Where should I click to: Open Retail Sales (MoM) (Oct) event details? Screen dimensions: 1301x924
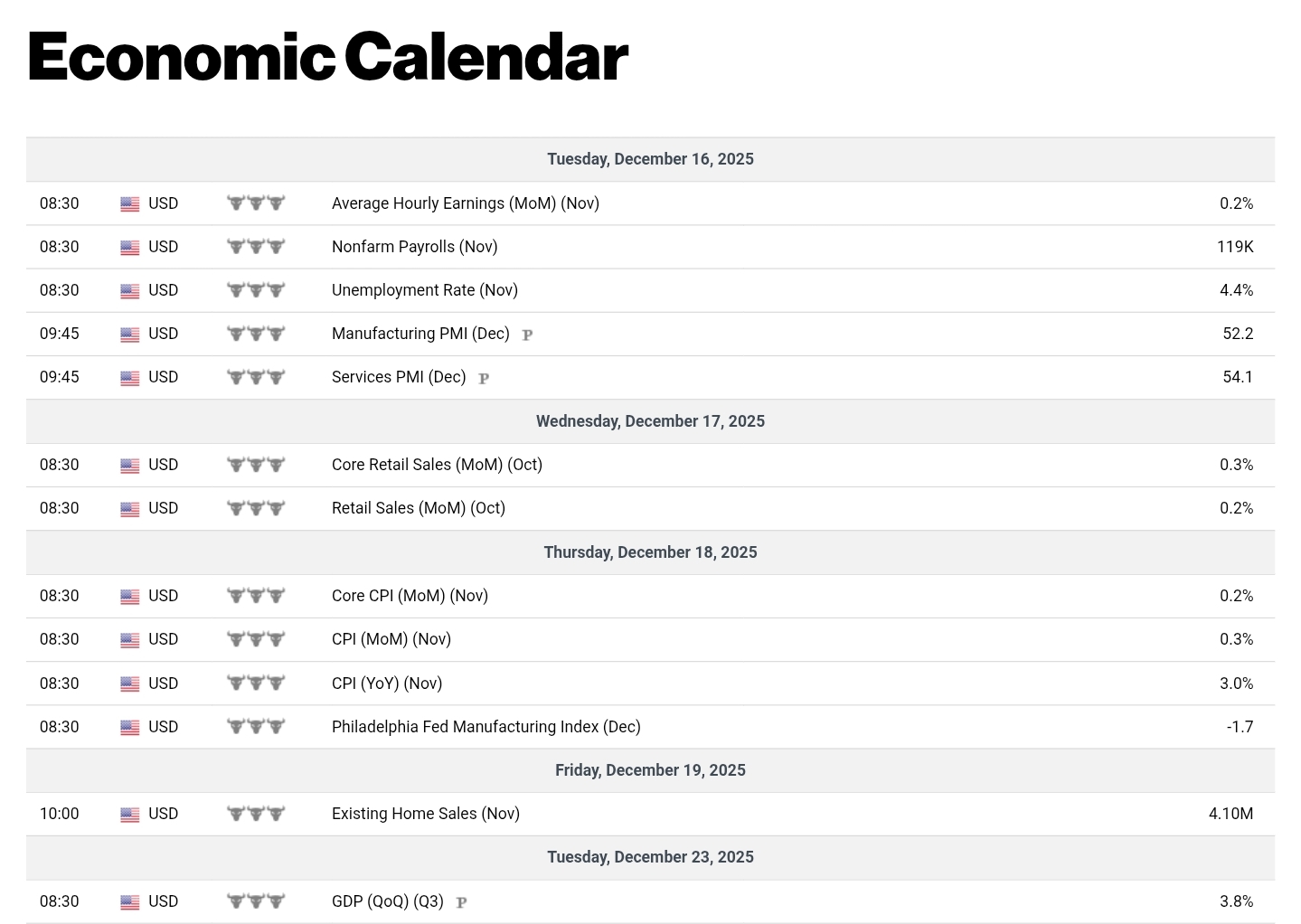point(418,508)
